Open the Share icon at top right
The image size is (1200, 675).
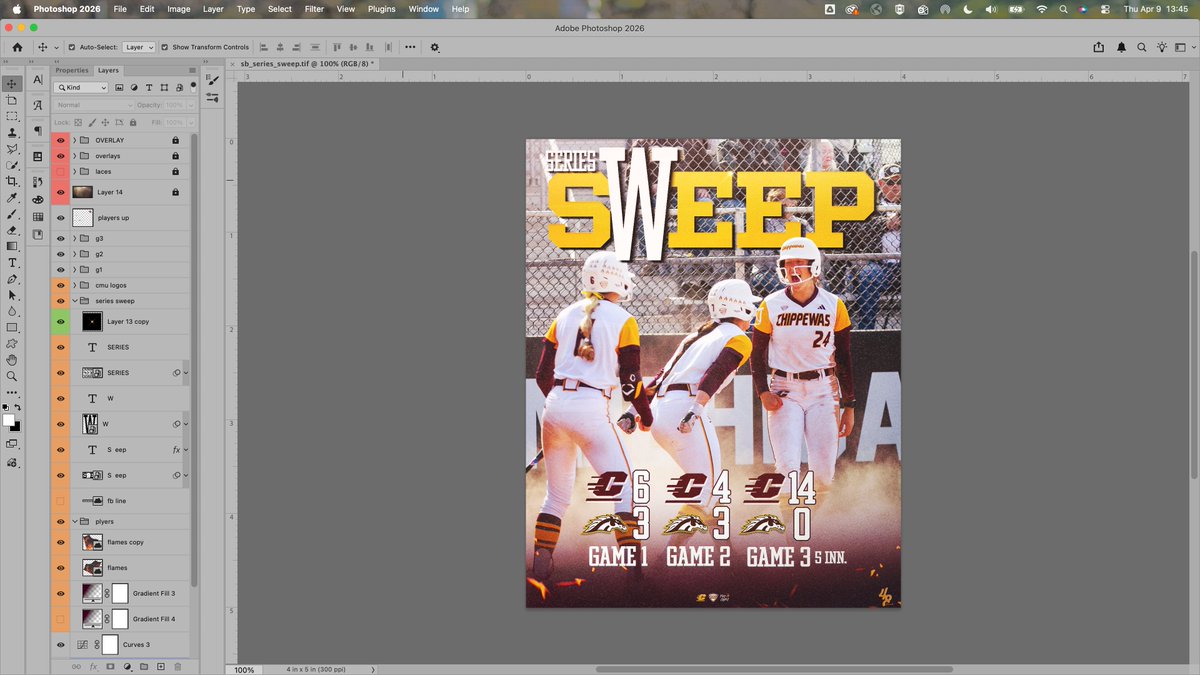(1100, 47)
